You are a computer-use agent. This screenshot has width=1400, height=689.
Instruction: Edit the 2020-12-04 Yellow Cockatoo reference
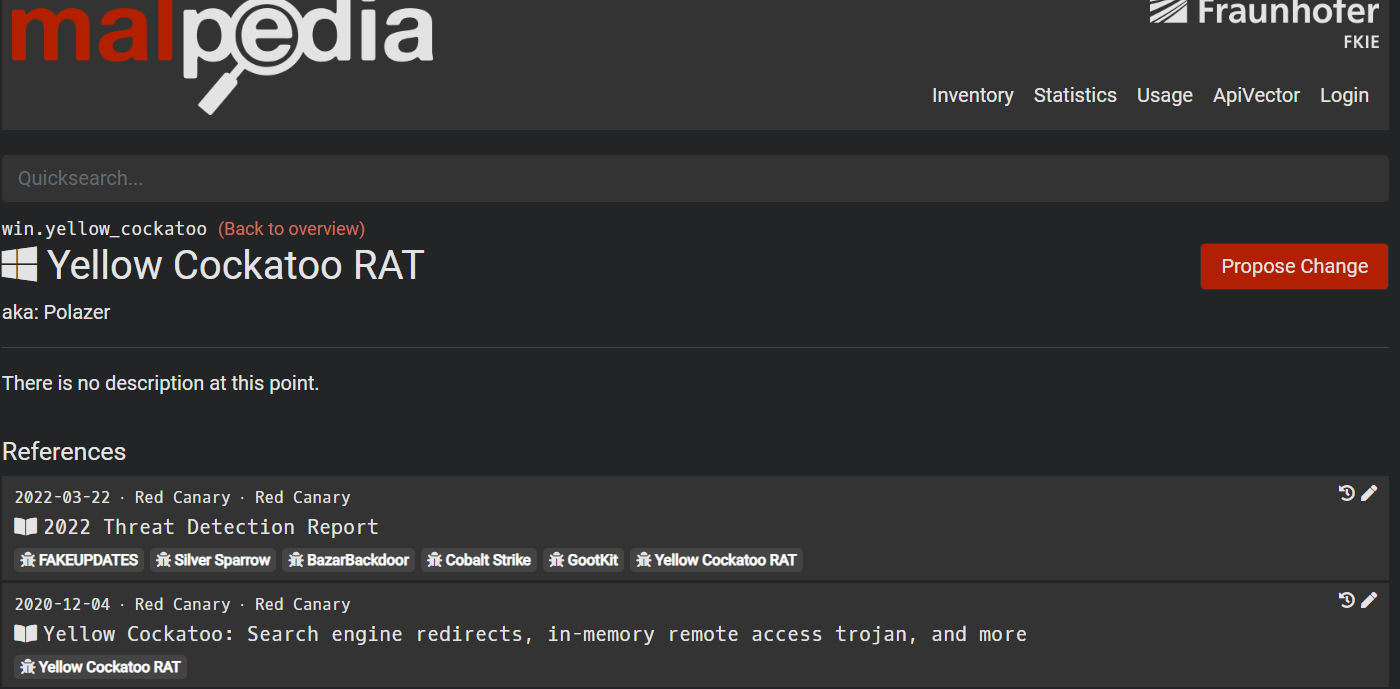[1369, 600]
